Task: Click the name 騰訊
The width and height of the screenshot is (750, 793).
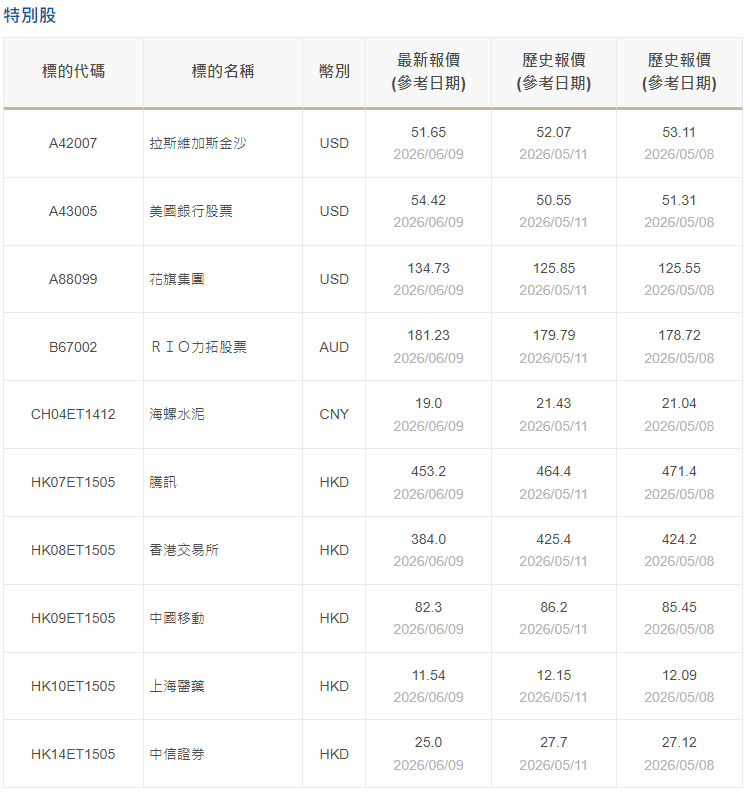Action: point(163,482)
